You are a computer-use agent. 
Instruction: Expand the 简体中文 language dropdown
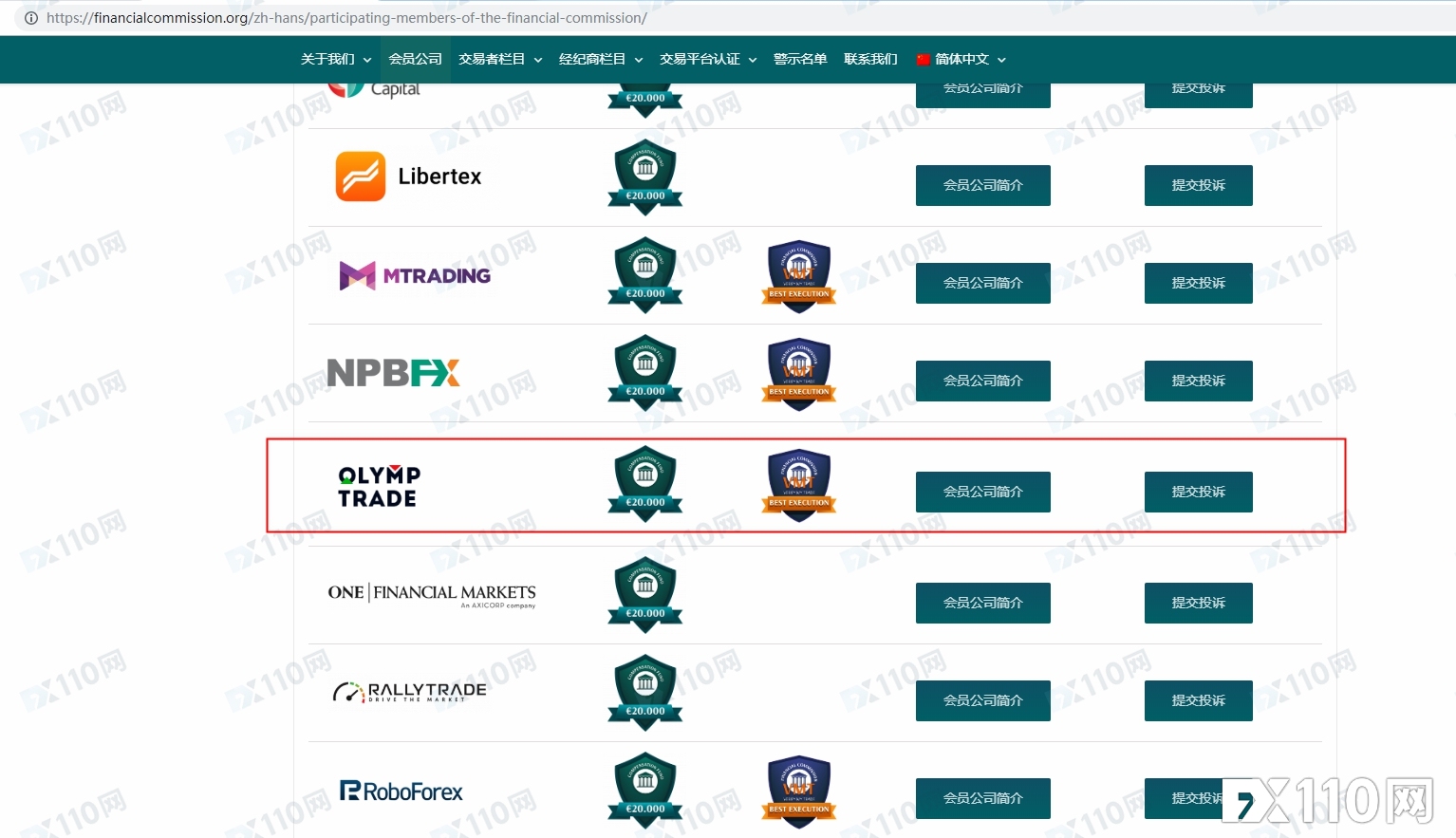click(960, 59)
